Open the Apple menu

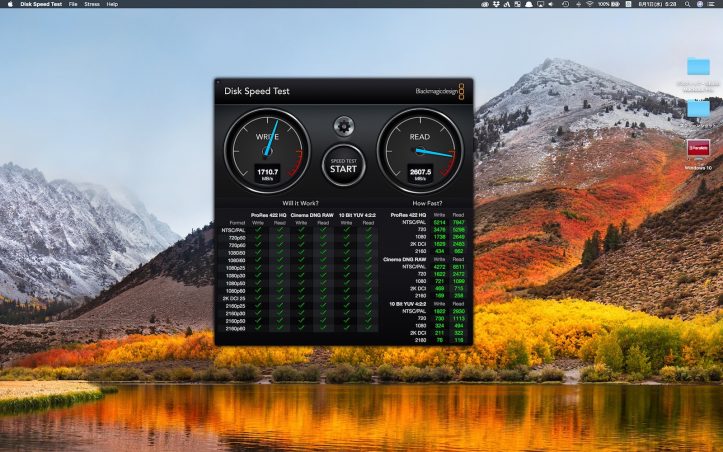click(x=10, y=4)
